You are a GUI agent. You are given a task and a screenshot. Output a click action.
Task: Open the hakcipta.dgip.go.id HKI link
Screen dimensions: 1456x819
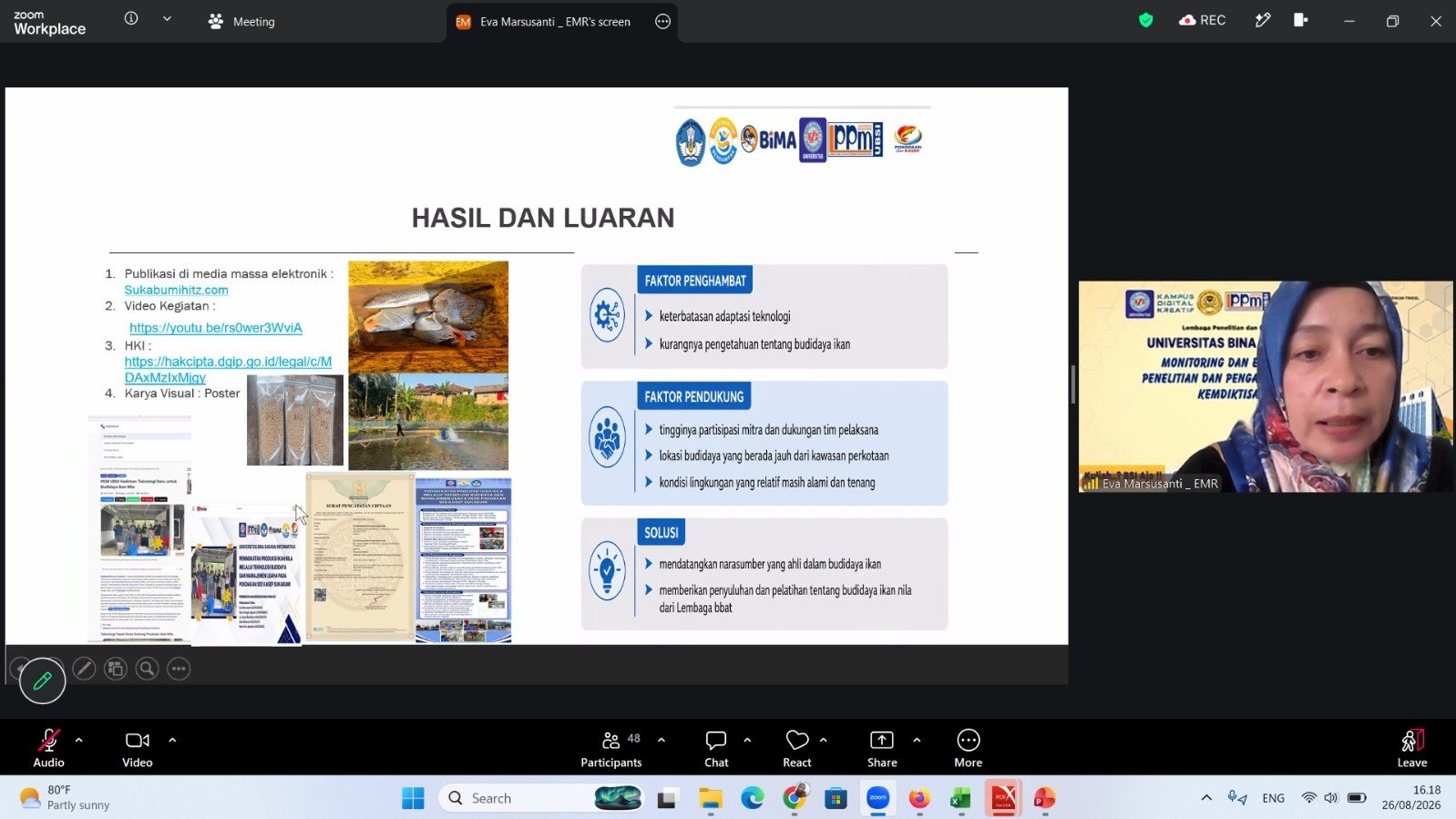[228, 369]
